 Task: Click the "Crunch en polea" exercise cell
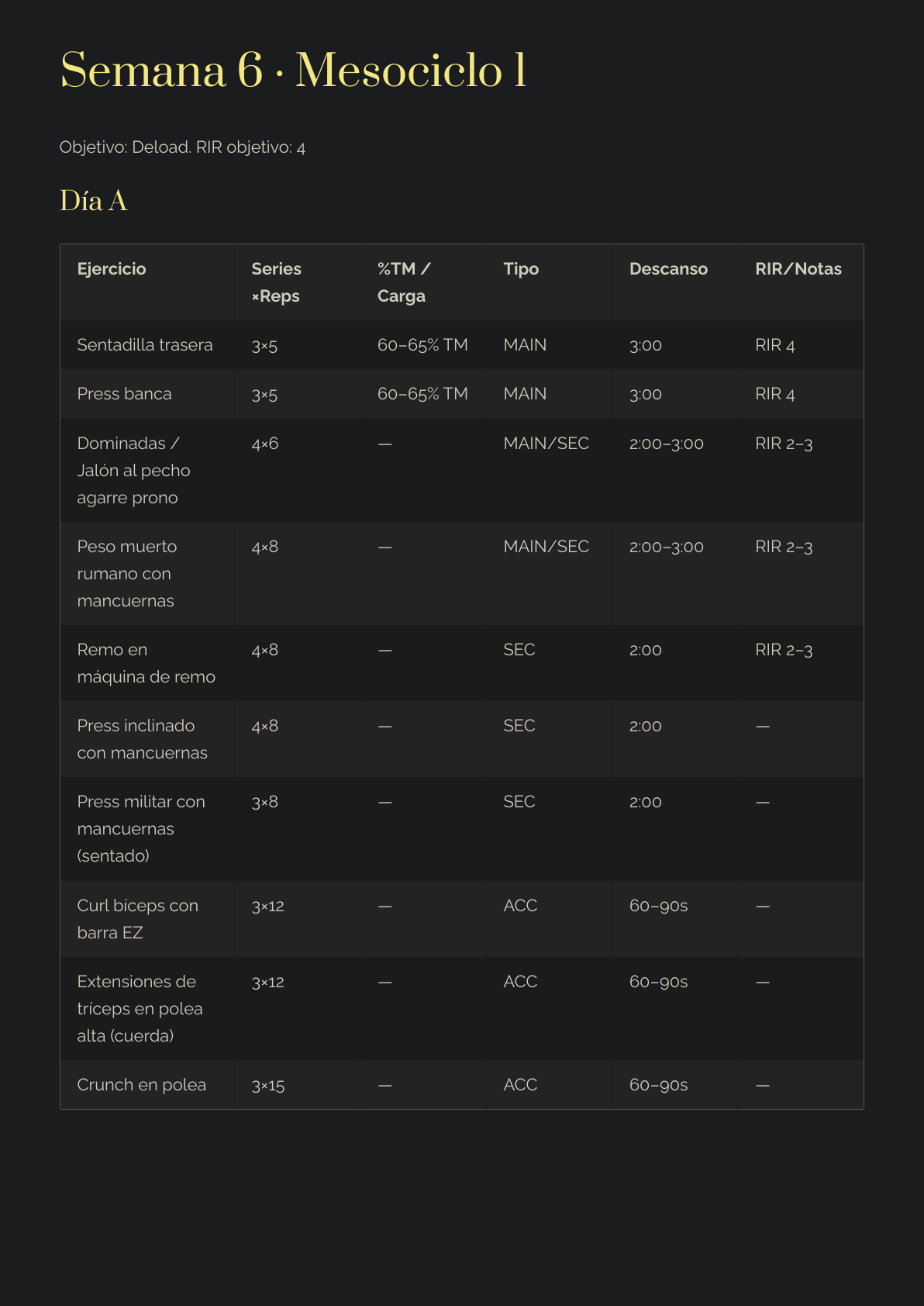(x=142, y=1085)
